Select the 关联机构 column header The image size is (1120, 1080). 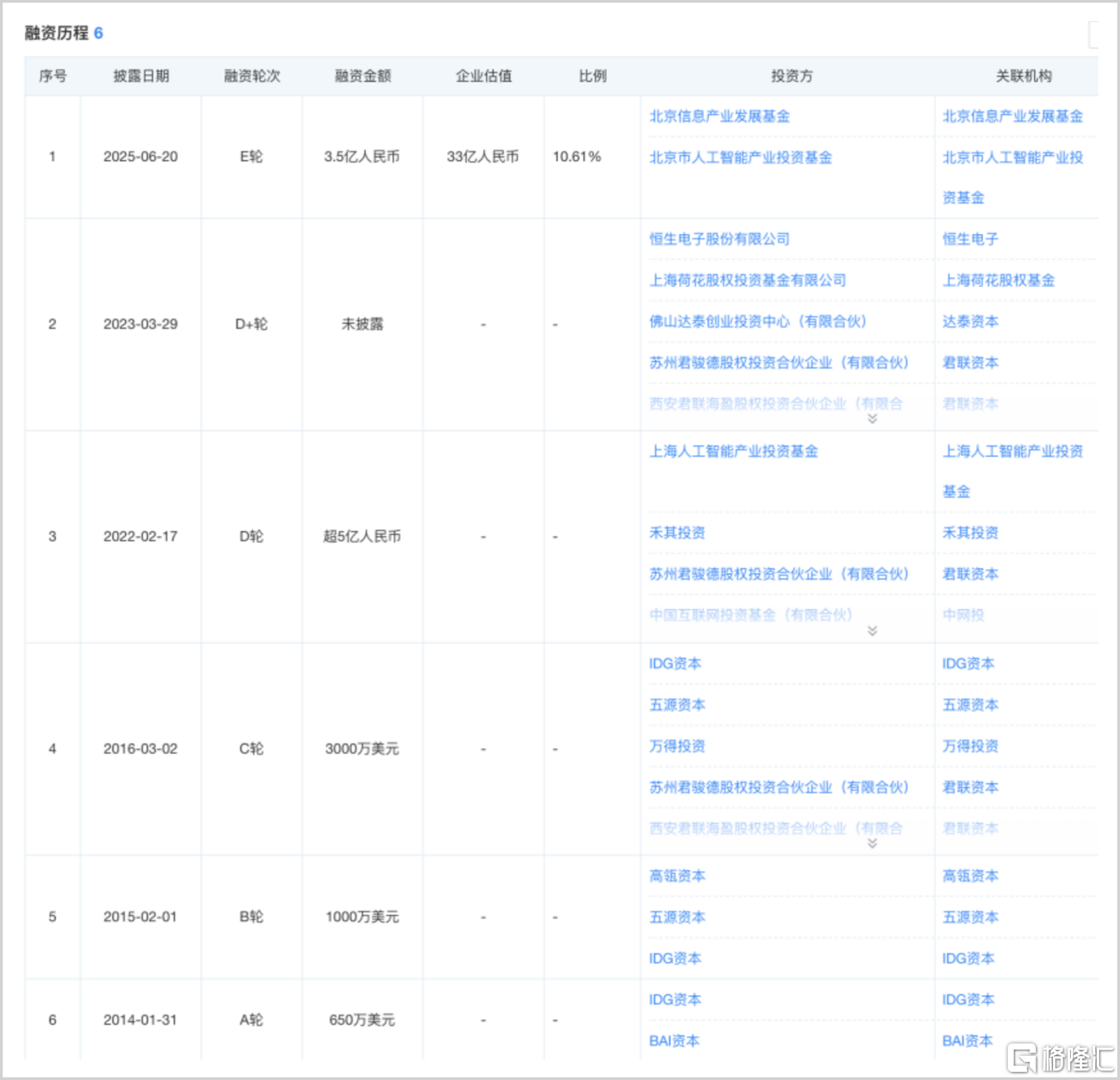pyautogui.click(x=1024, y=76)
